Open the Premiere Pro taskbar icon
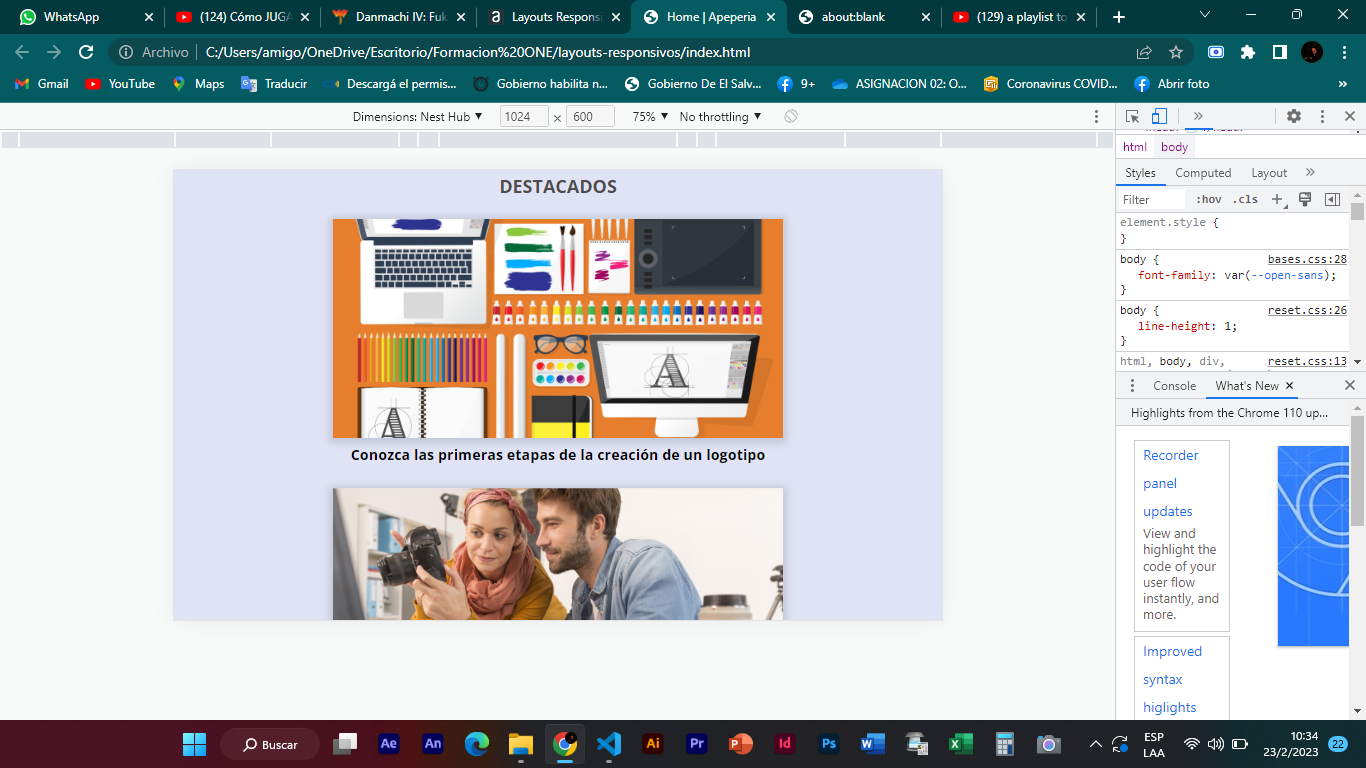The image size is (1366, 768). pos(697,744)
